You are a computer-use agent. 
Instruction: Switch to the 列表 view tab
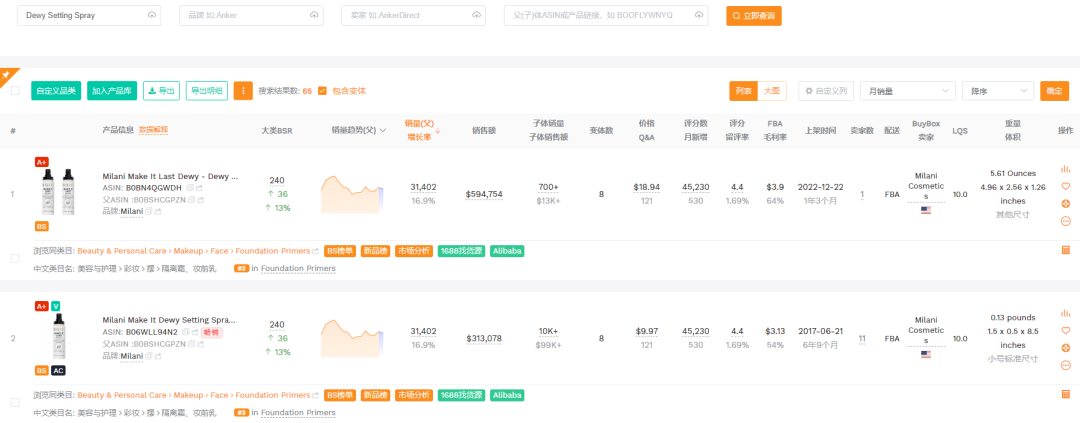[744, 91]
